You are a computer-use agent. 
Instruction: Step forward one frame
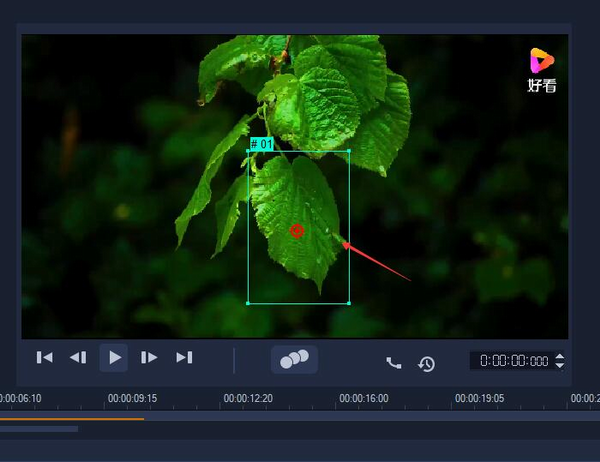(149, 357)
